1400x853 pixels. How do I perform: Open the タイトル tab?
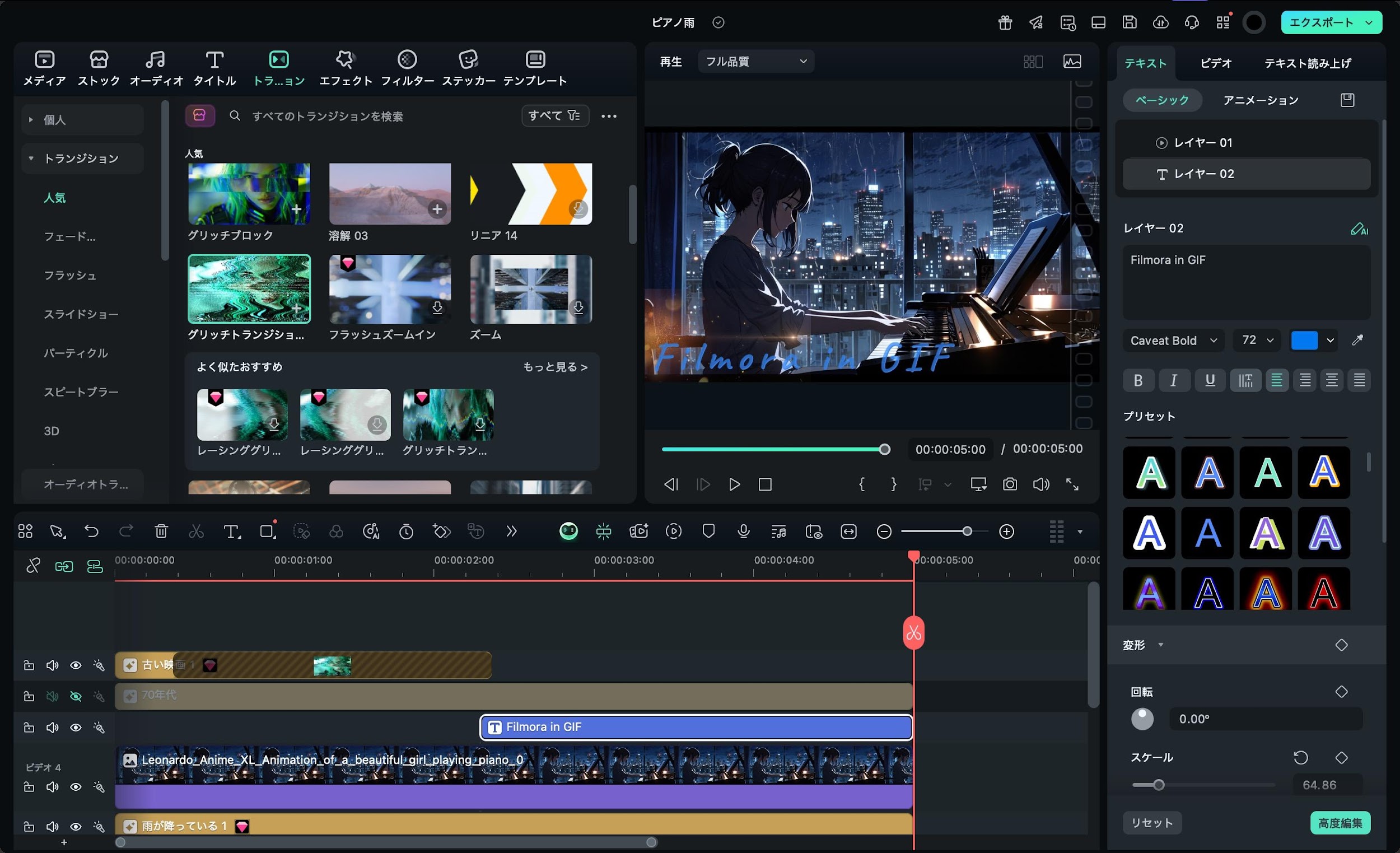pos(214,68)
